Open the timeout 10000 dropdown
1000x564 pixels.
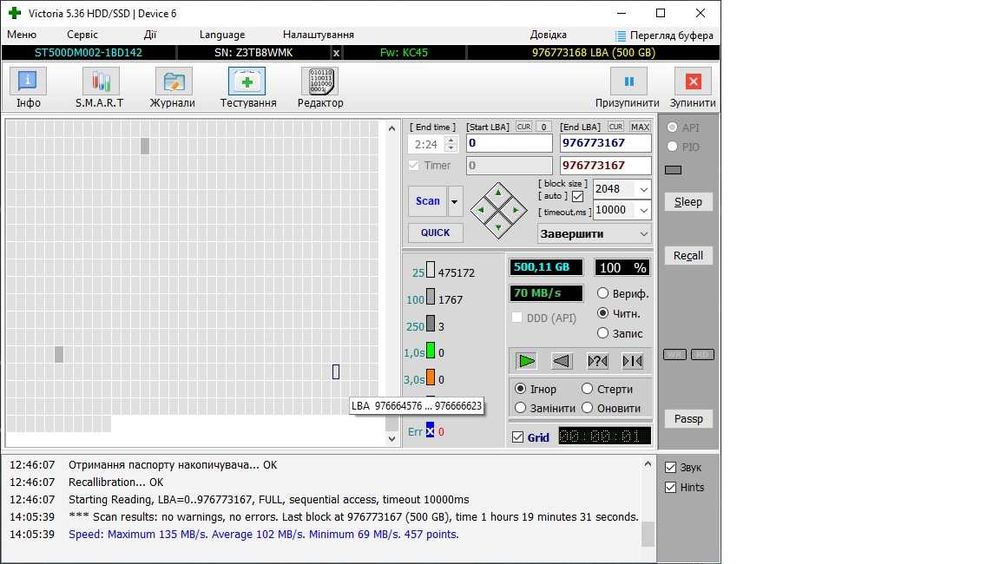(643, 210)
